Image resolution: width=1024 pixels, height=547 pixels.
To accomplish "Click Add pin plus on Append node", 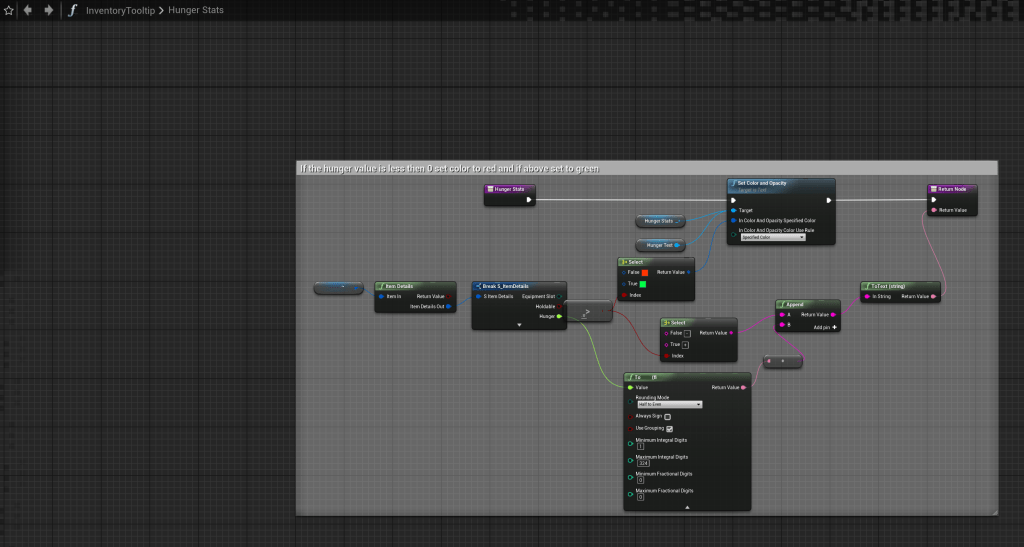I will 827,327.
